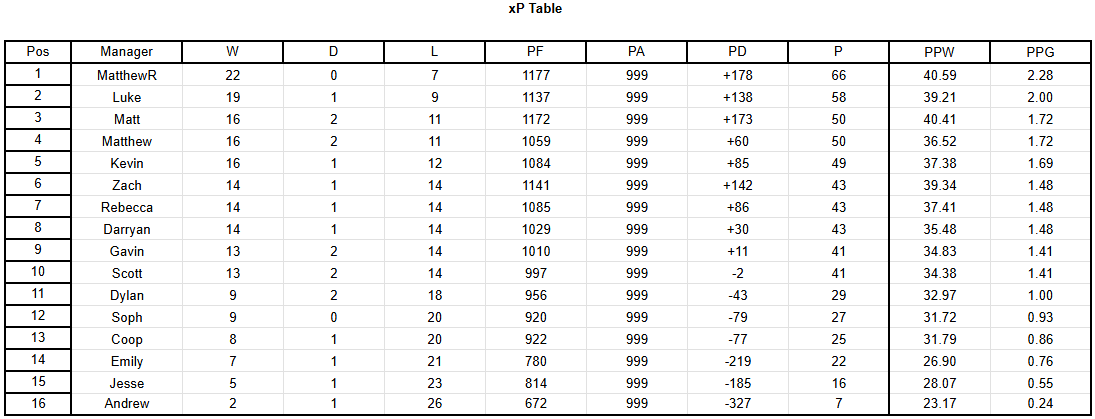
Task: Select Rebecca's name cell
Action: 126,207
